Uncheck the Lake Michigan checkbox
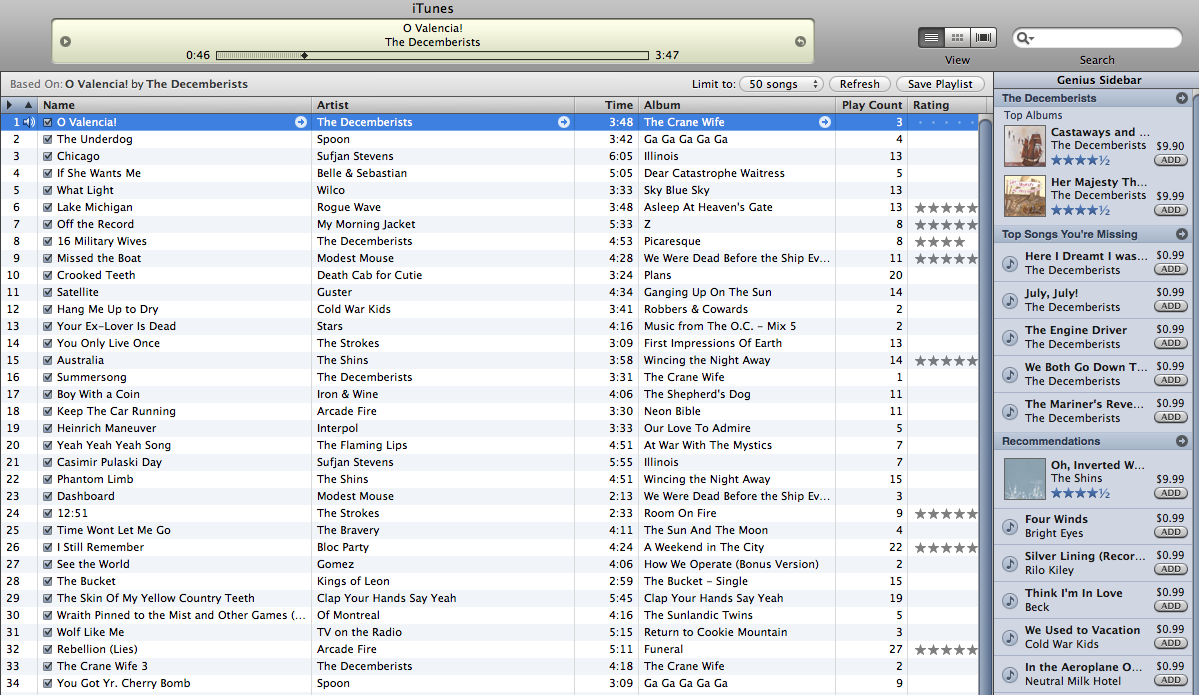This screenshot has height=695, width=1199. [x=47, y=207]
